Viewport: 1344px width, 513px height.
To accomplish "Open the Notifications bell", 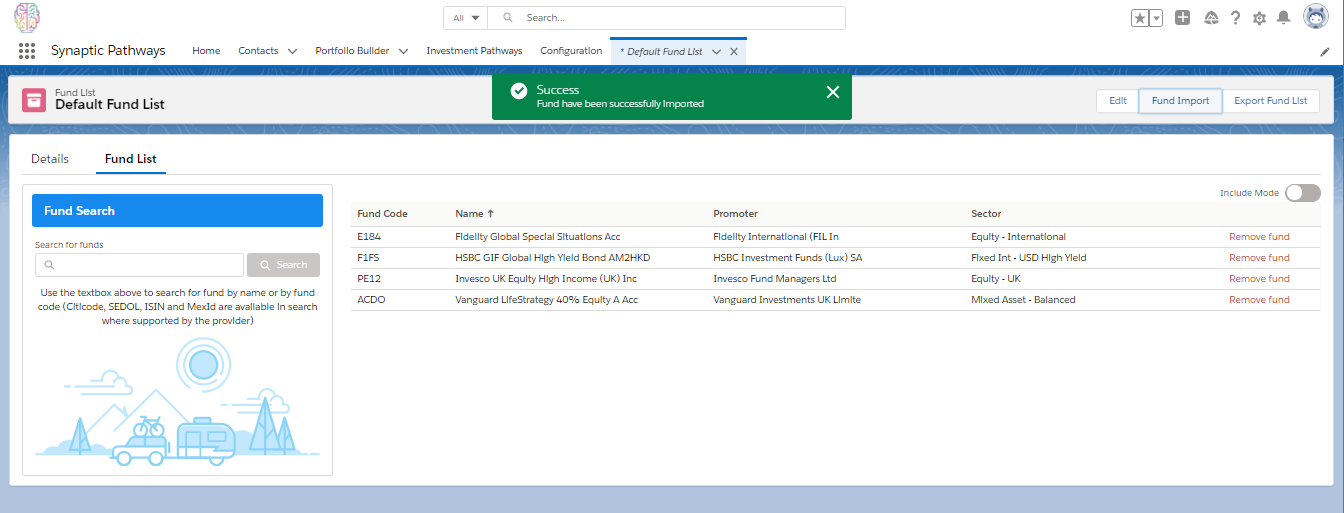I will point(1283,18).
